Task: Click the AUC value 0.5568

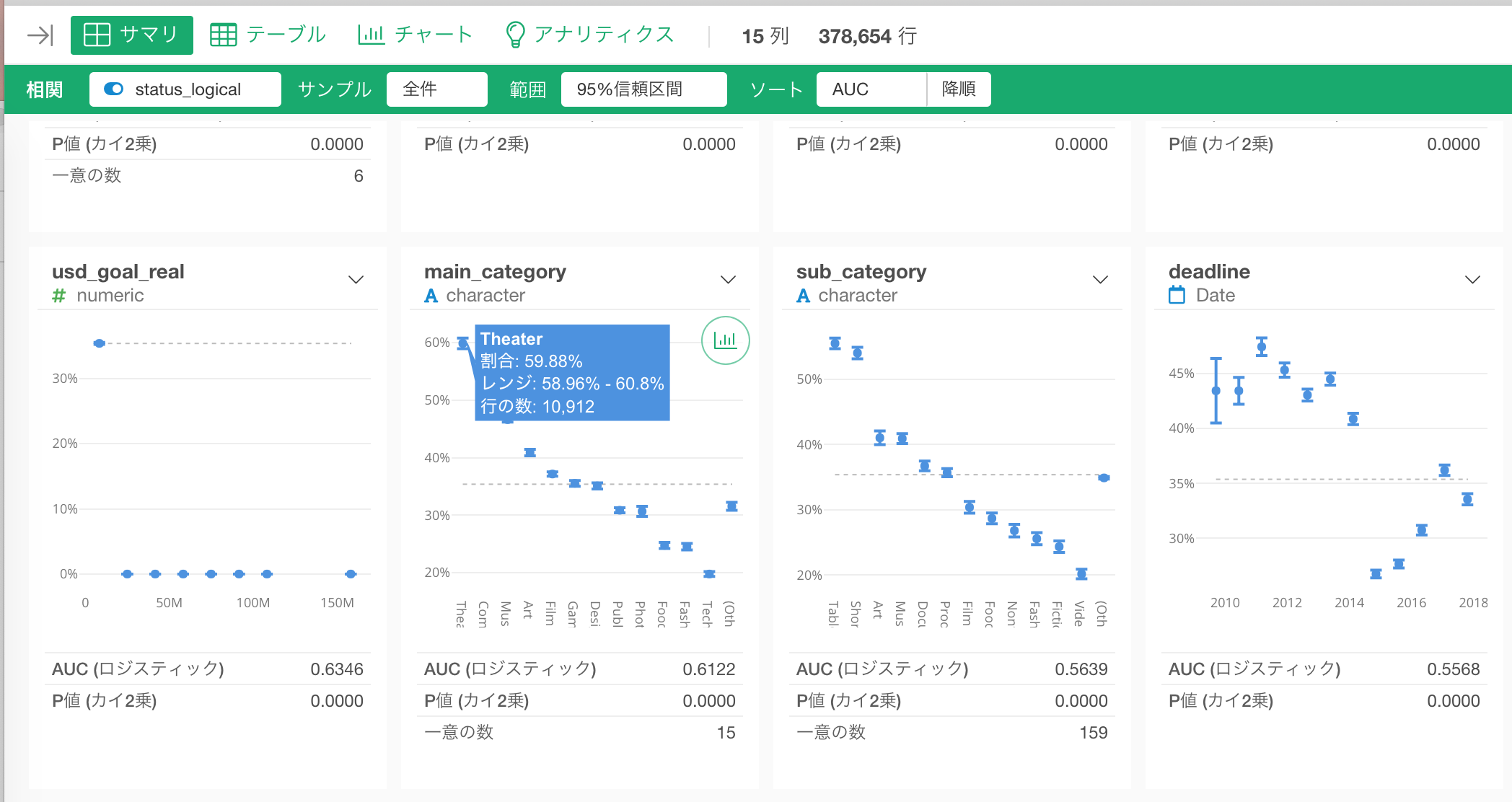Action: click(x=1454, y=669)
